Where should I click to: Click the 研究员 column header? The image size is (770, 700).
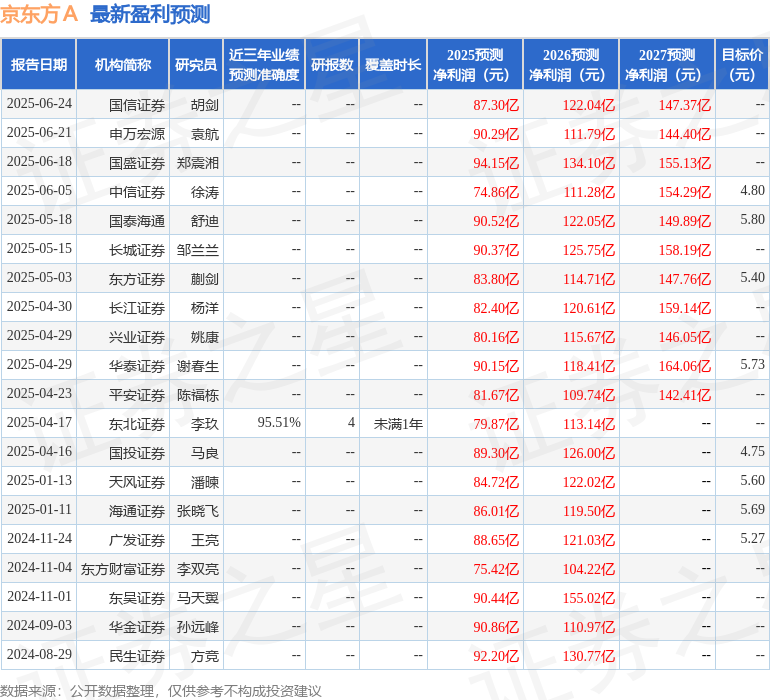click(195, 65)
